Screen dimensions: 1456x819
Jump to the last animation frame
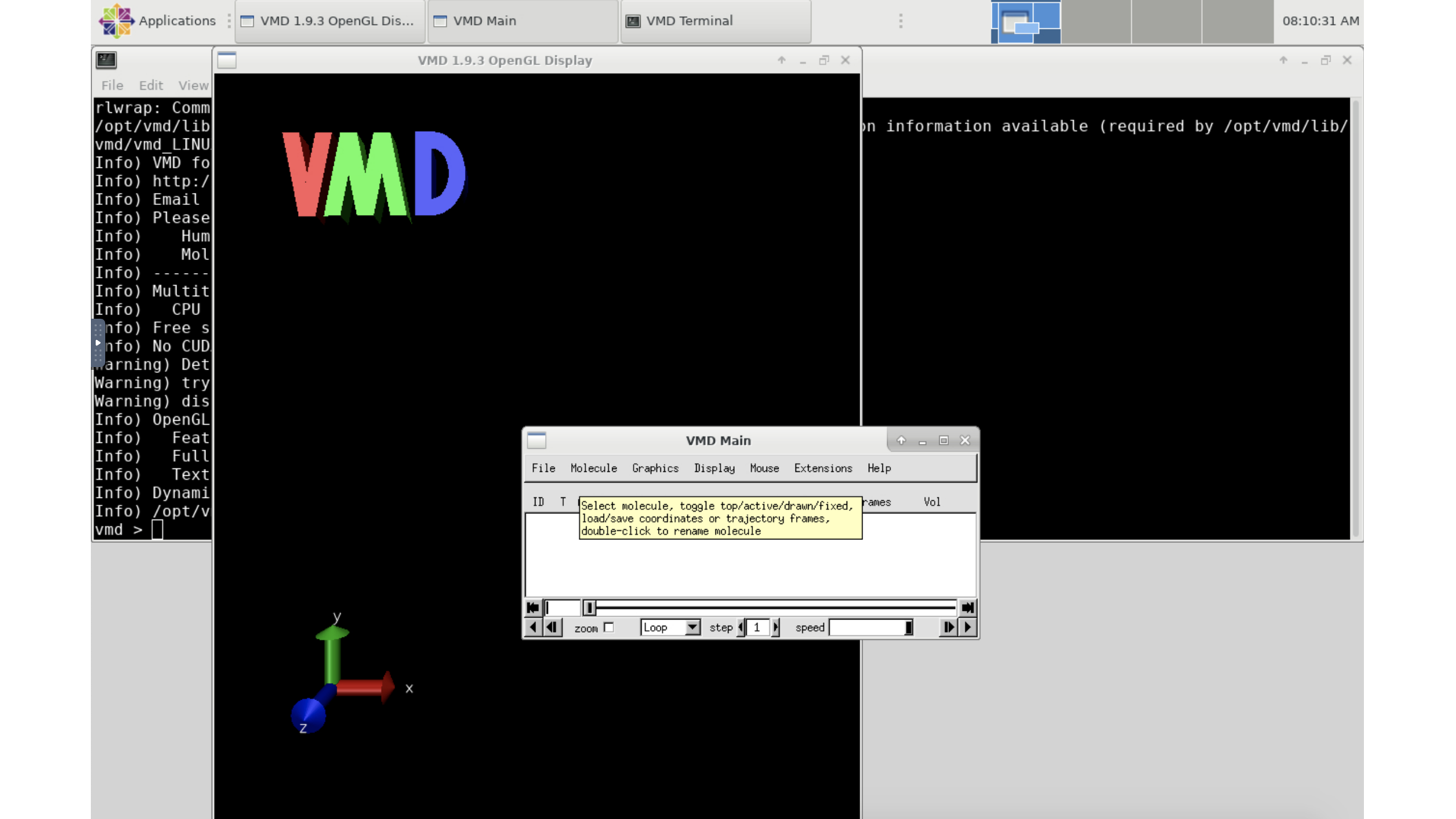967,608
